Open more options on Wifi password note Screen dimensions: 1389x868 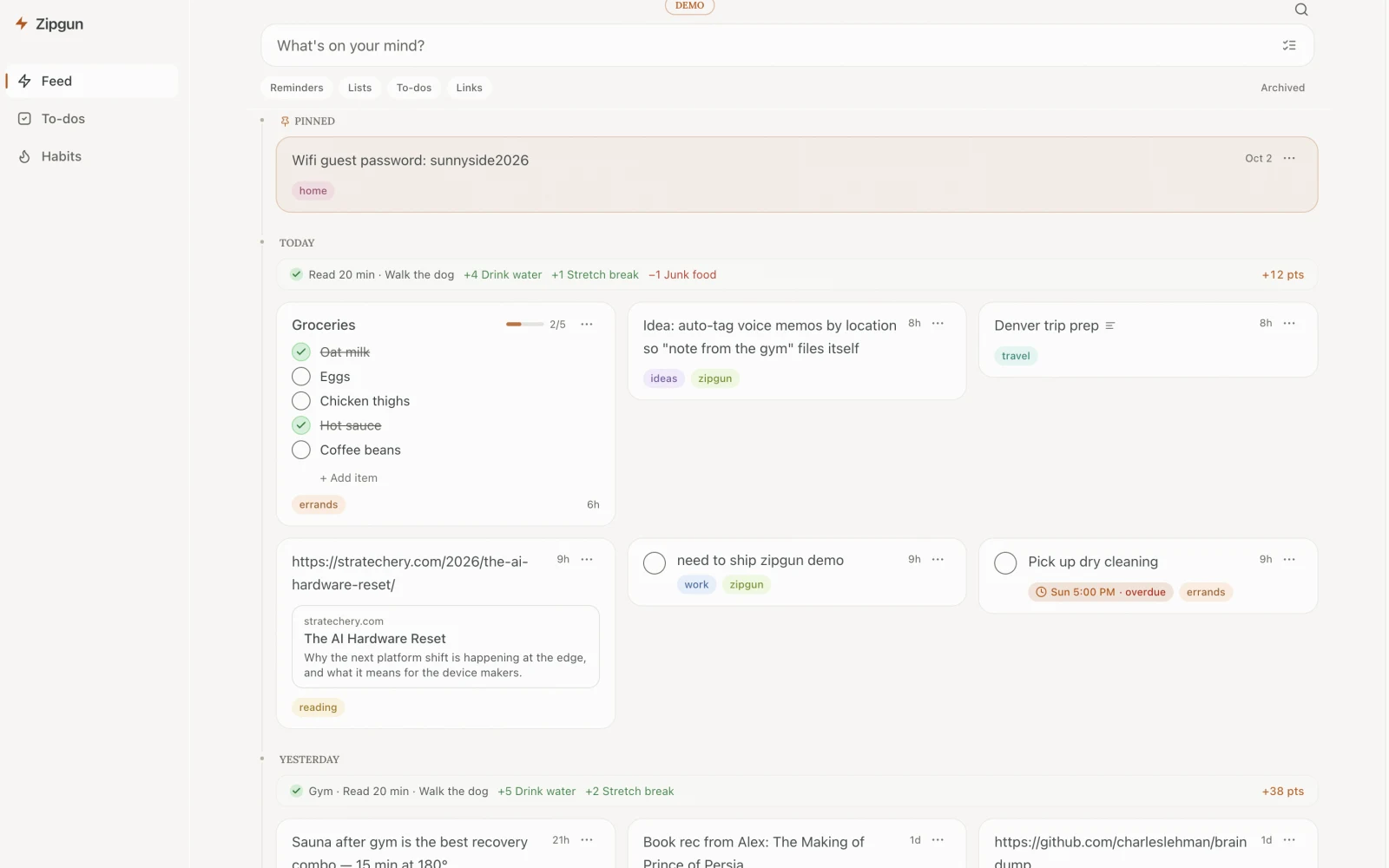[x=1289, y=158]
